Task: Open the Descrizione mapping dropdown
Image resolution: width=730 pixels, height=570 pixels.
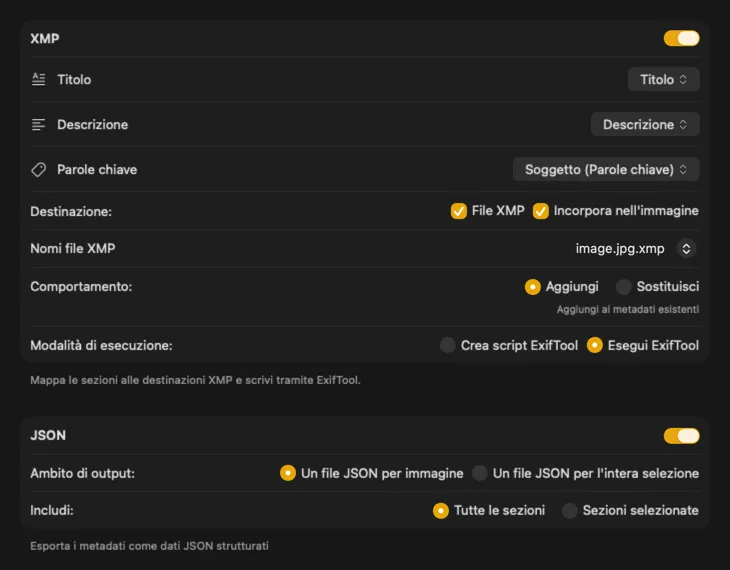Action: pos(645,124)
